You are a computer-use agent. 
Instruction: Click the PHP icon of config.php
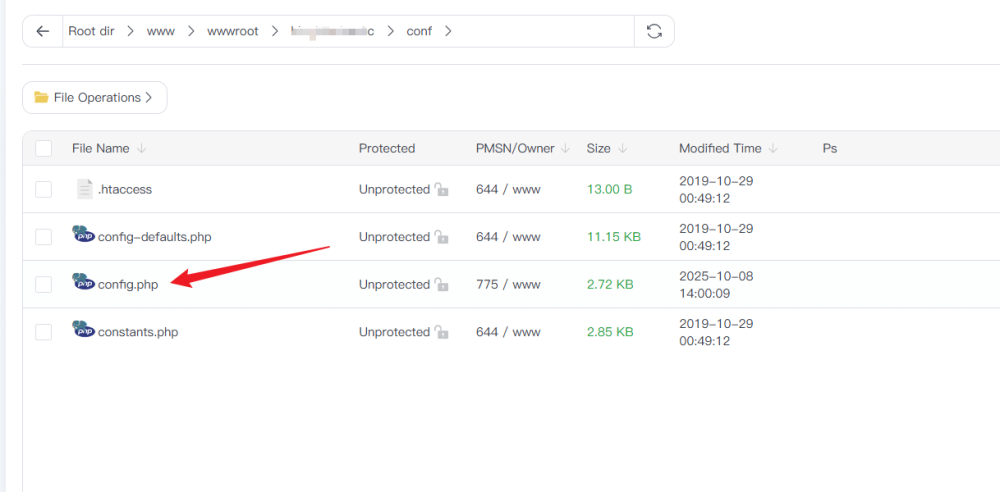(x=84, y=282)
